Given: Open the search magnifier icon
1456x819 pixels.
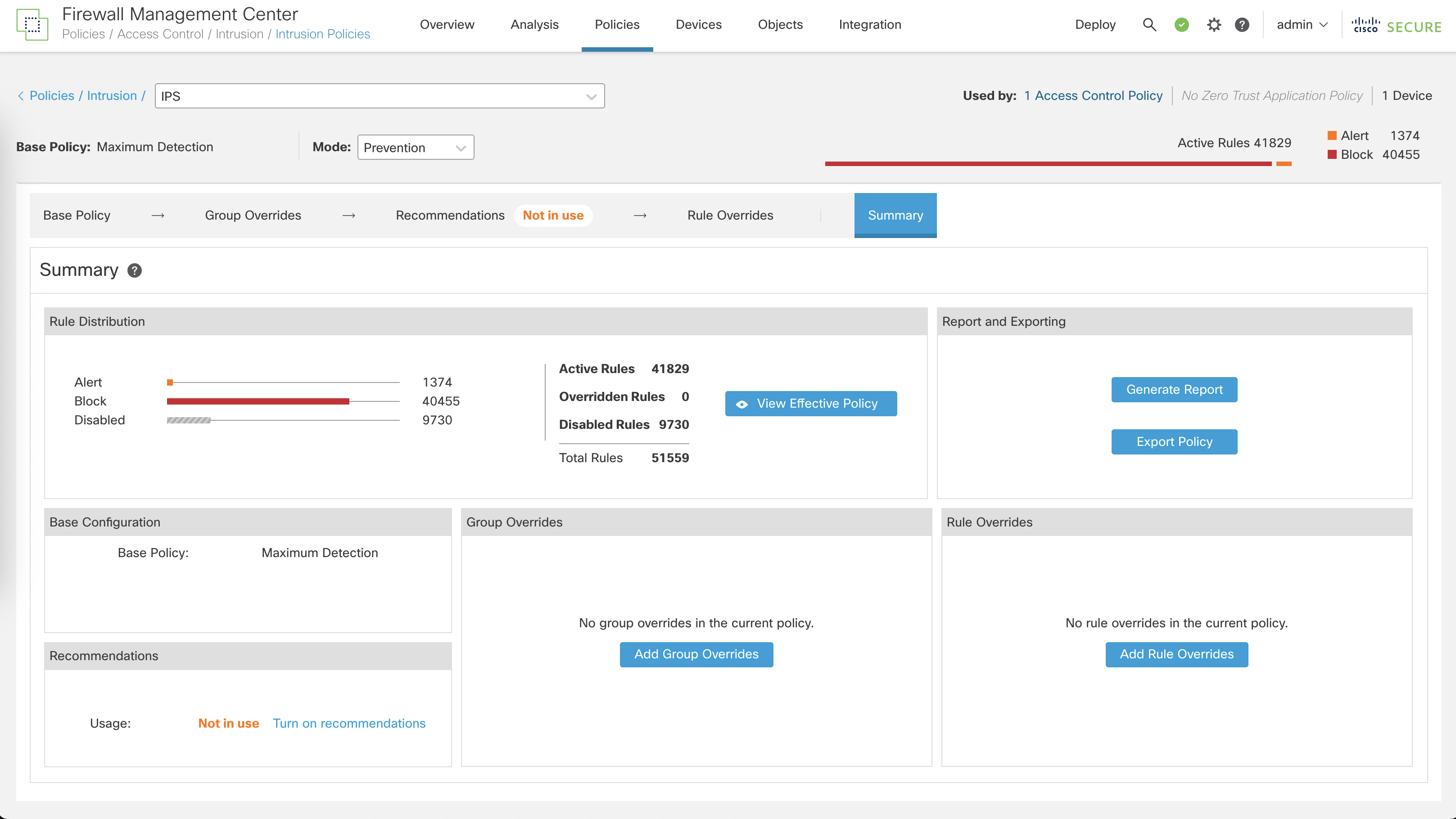Looking at the screenshot, I should coord(1149,25).
